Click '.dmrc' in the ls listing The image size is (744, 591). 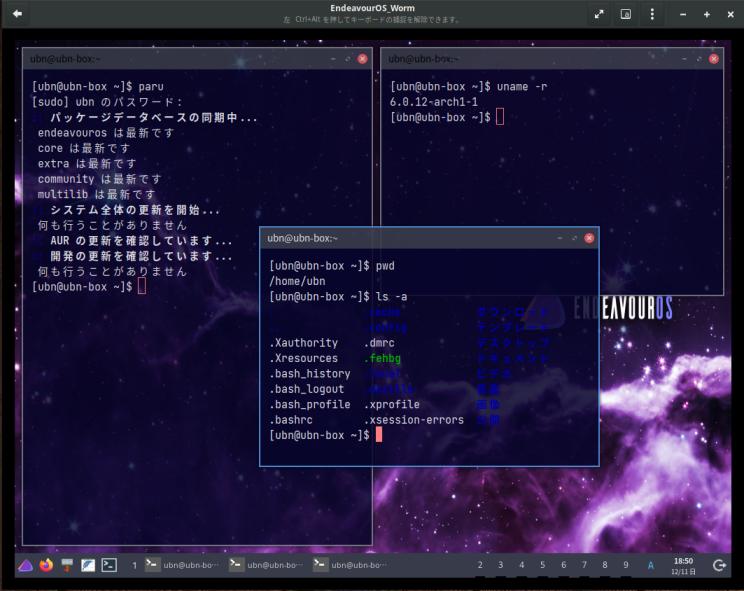[379, 343]
